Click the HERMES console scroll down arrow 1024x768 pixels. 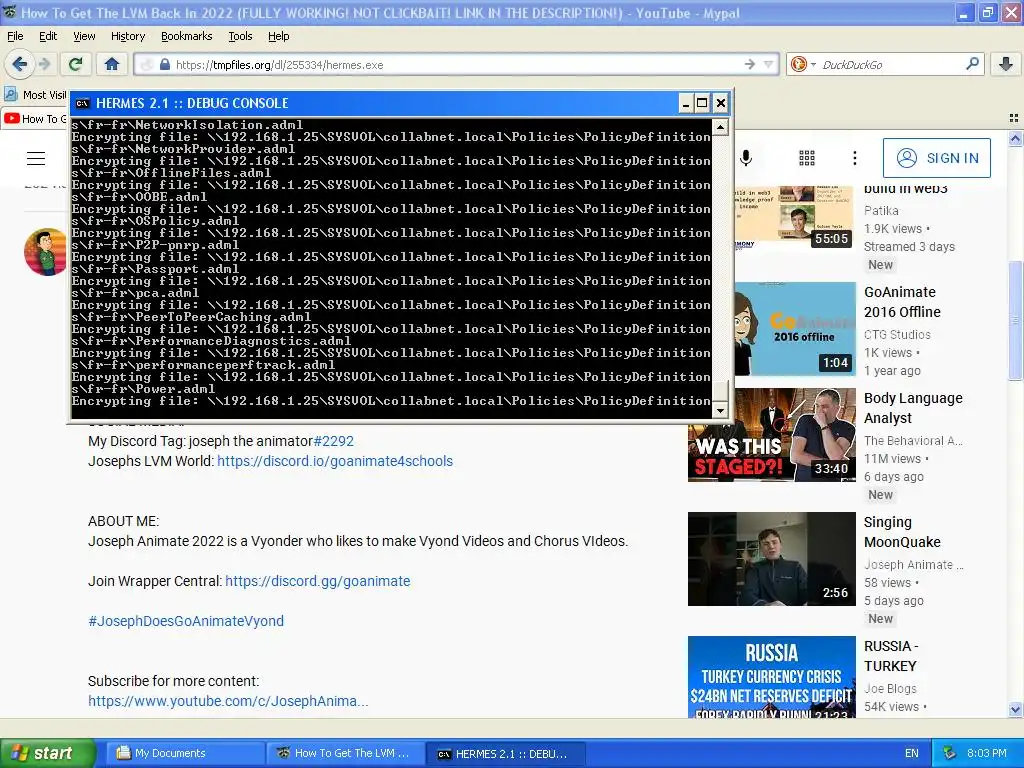pyautogui.click(x=720, y=409)
